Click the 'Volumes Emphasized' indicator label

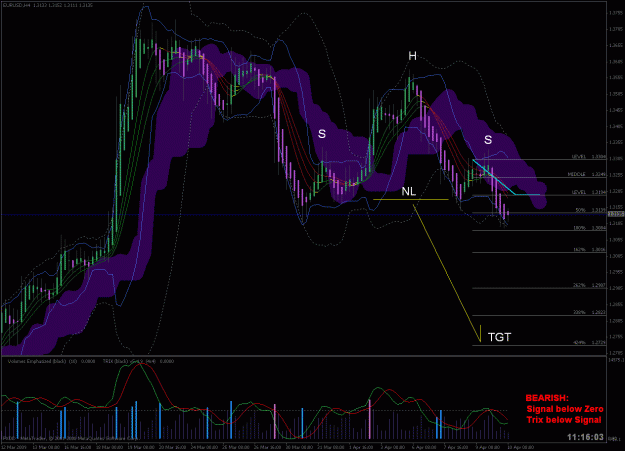tap(37, 361)
